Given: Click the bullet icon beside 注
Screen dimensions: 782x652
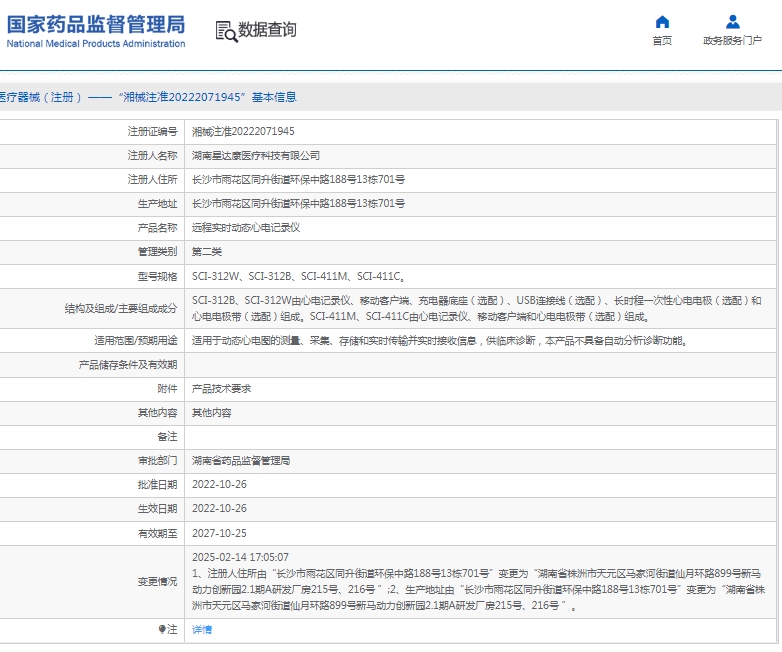Looking at the screenshot, I should [162, 629].
